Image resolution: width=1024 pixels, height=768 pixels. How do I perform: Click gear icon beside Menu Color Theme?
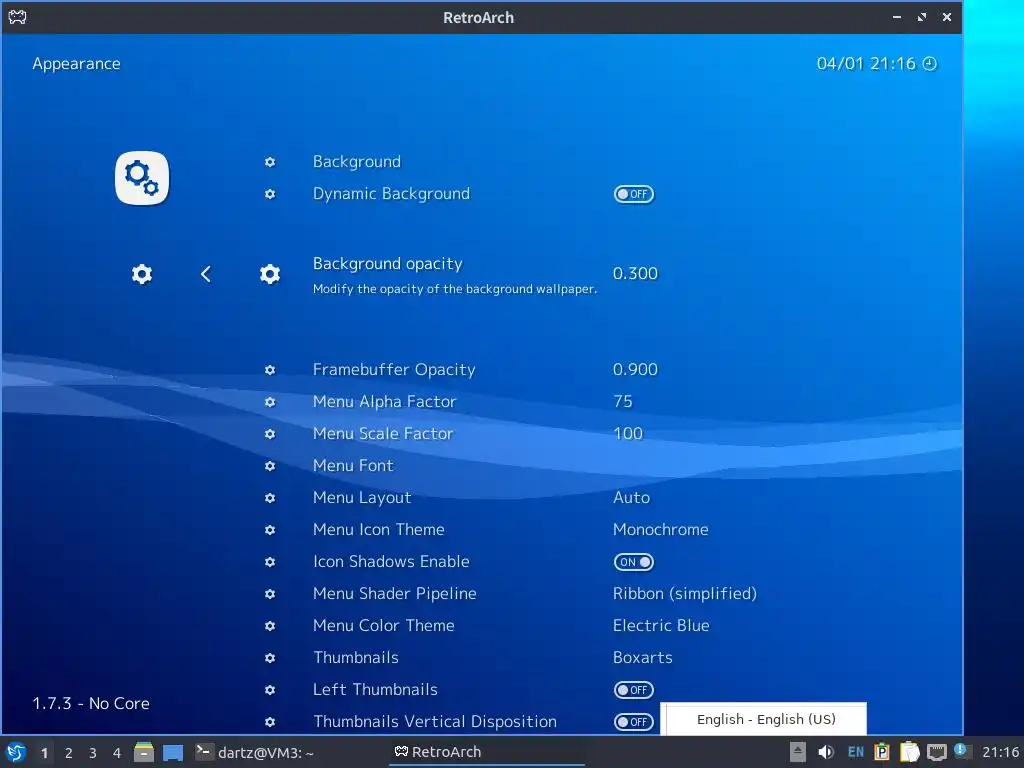click(270, 626)
